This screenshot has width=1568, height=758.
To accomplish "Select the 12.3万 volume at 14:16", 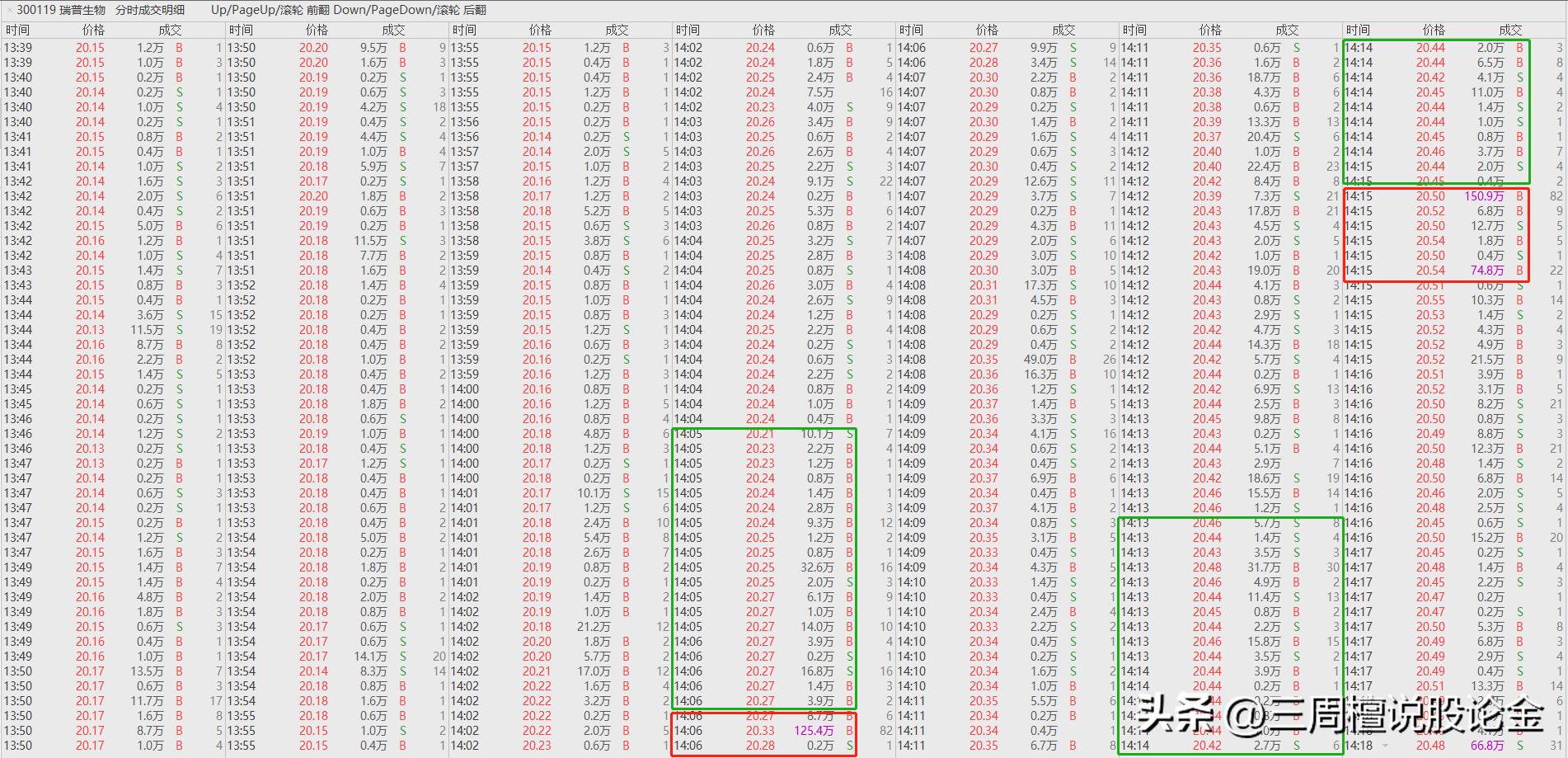I will click(1487, 449).
